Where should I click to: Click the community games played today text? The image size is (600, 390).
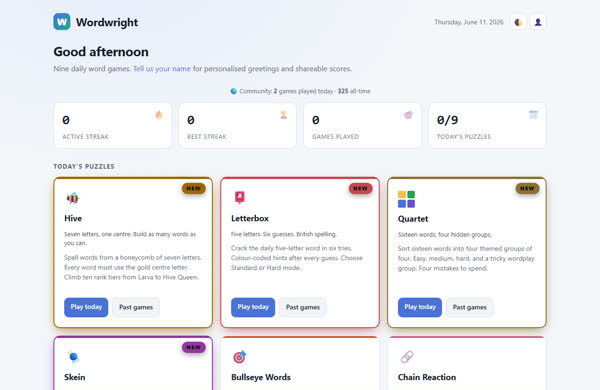tap(305, 91)
